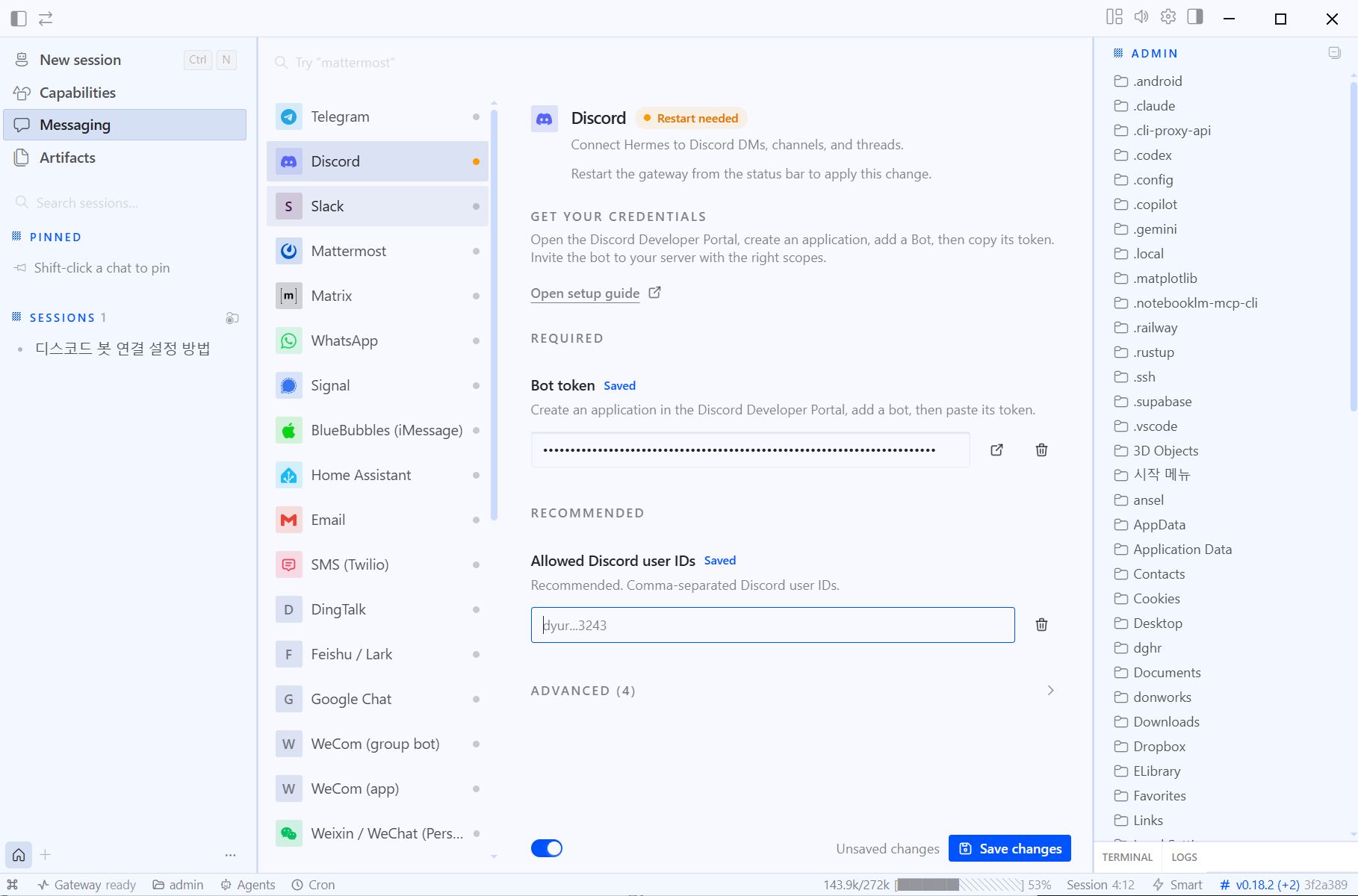Select Feishu / Lark in platform list

[377, 654]
